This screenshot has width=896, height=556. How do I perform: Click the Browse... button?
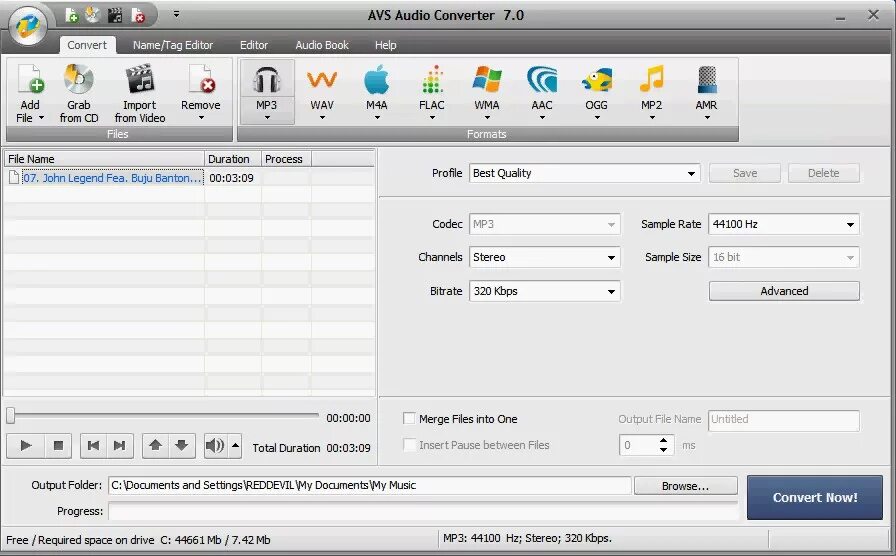coord(685,486)
